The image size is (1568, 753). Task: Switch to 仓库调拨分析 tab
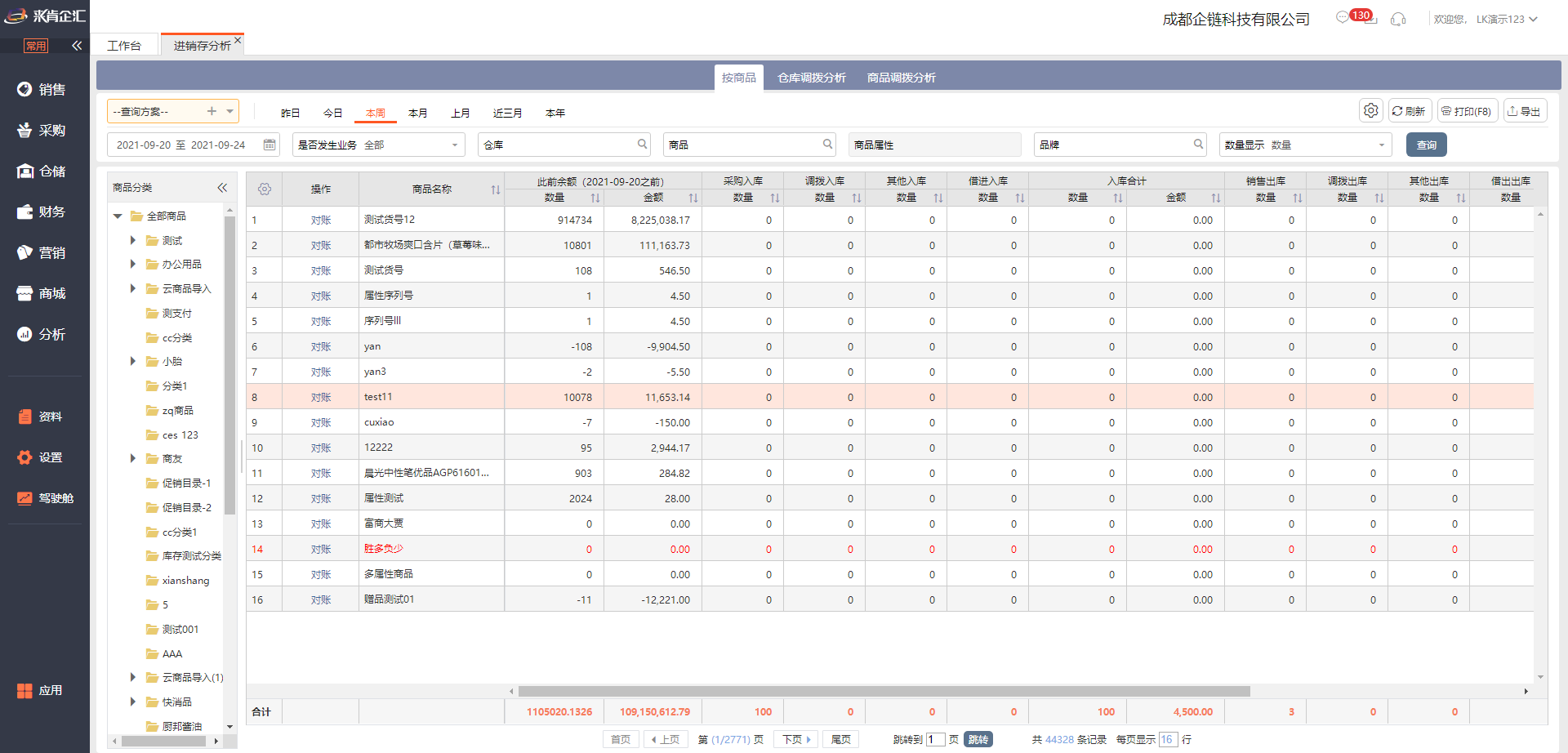click(x=811, y=78)
